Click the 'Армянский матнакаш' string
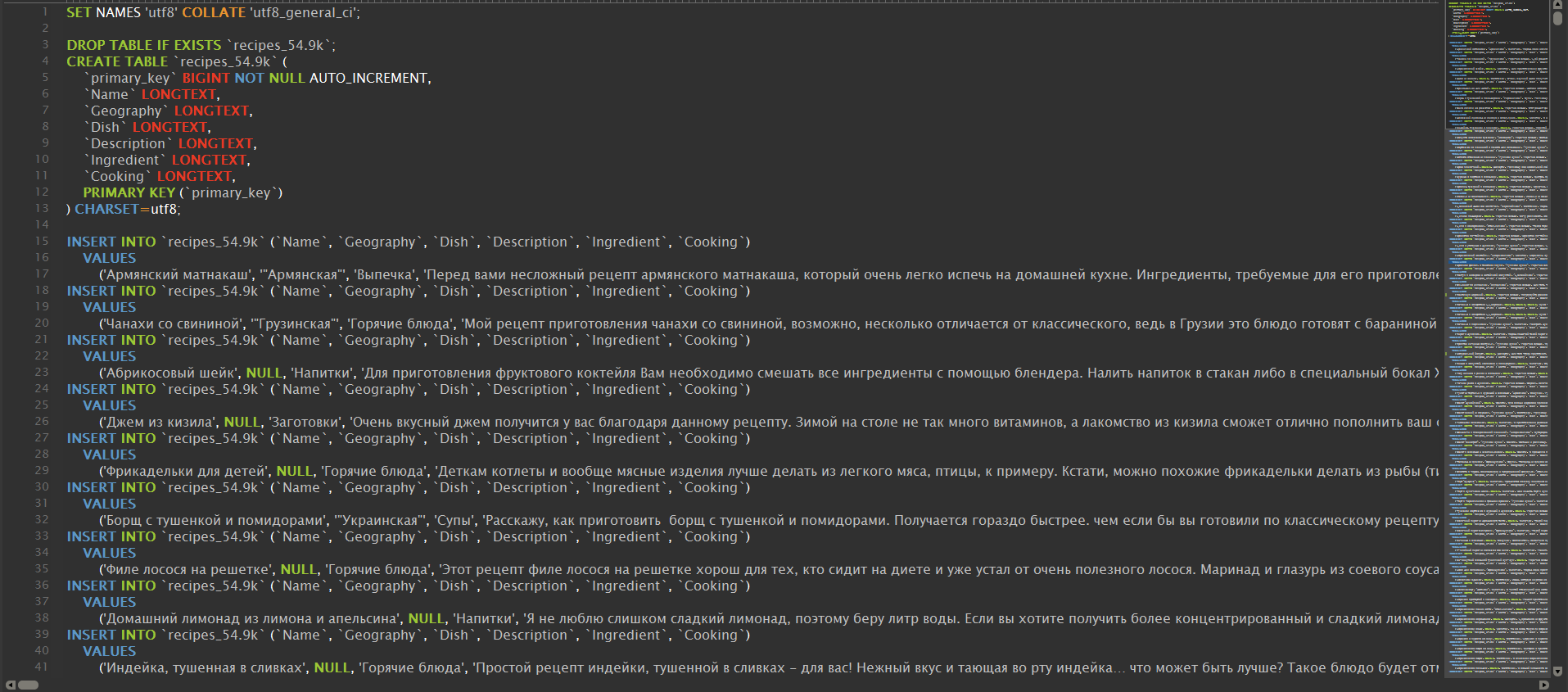1568x692 pixels. 178,274
